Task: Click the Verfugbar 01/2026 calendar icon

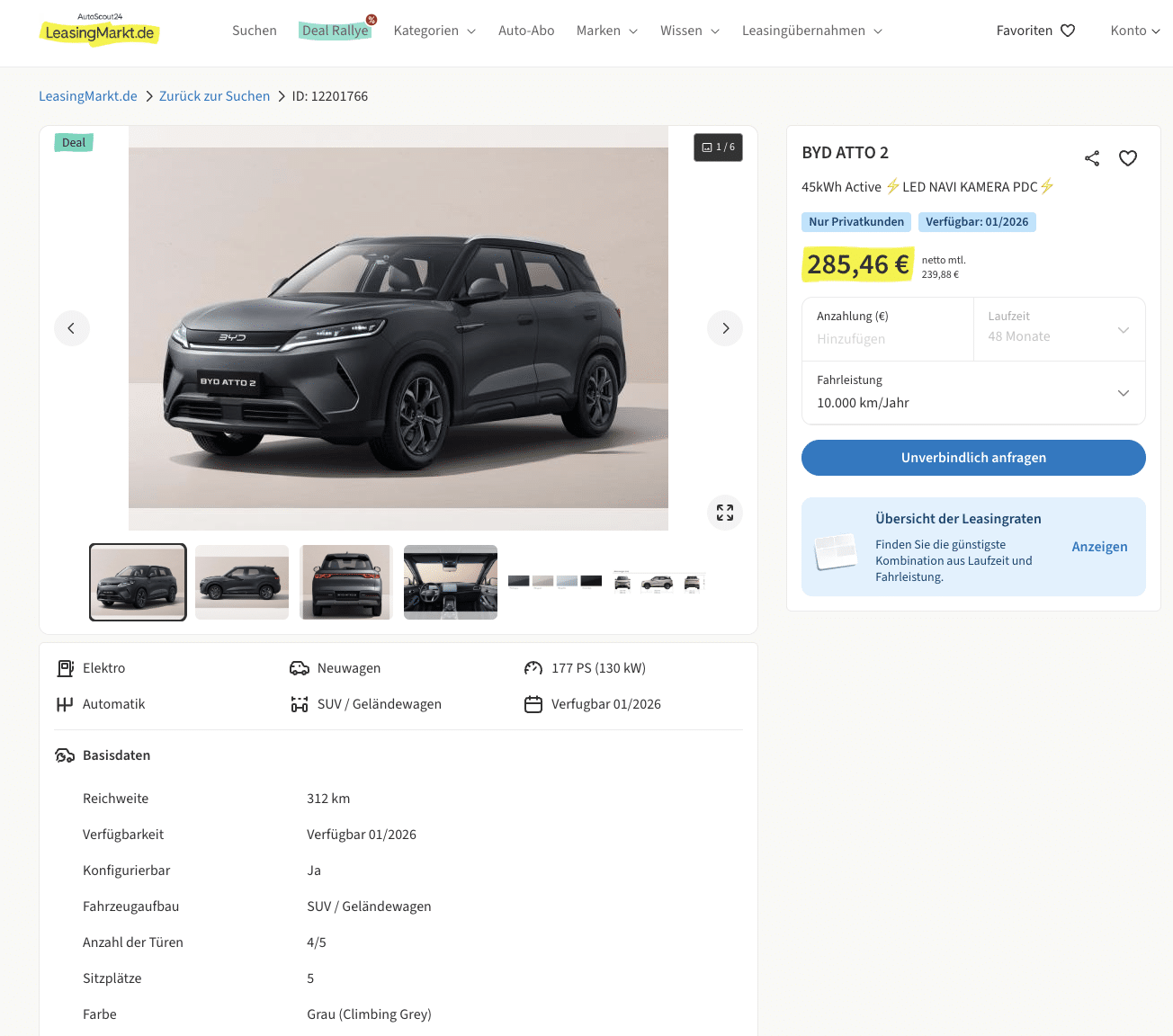Action: point(533,704)
